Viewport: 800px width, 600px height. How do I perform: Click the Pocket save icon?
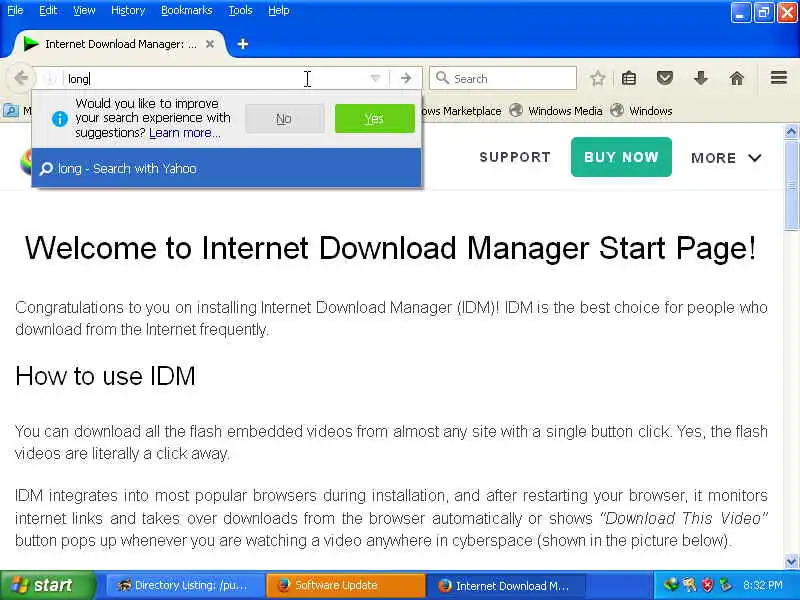point(664,78)
